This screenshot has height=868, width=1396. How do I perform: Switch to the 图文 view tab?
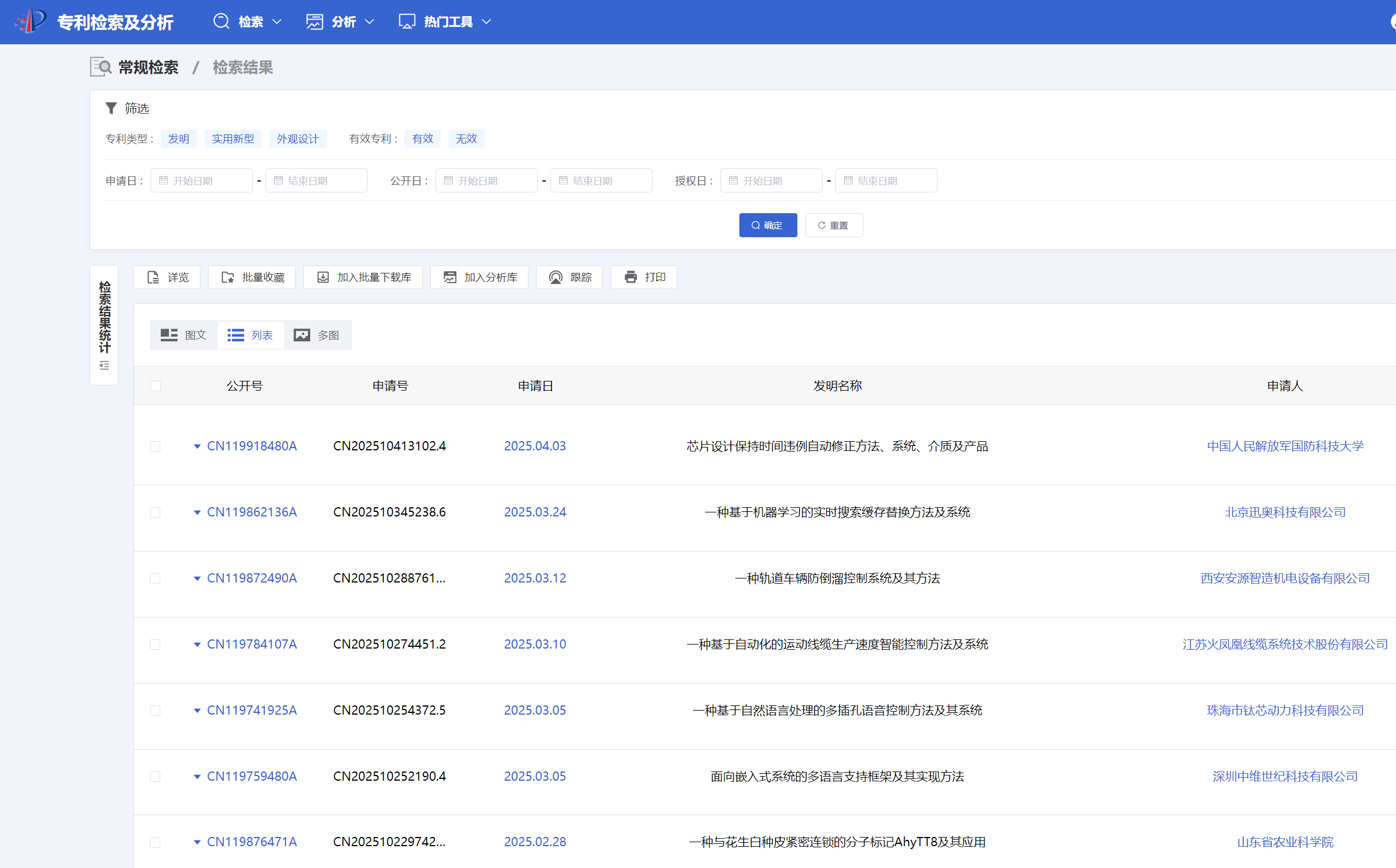(x=184, y=335)
